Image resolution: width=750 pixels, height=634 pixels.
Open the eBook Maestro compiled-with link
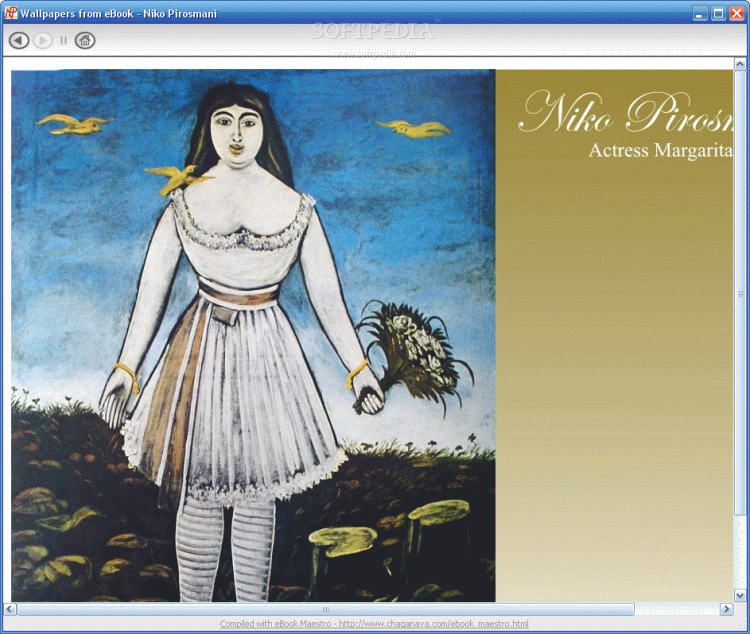374,623
